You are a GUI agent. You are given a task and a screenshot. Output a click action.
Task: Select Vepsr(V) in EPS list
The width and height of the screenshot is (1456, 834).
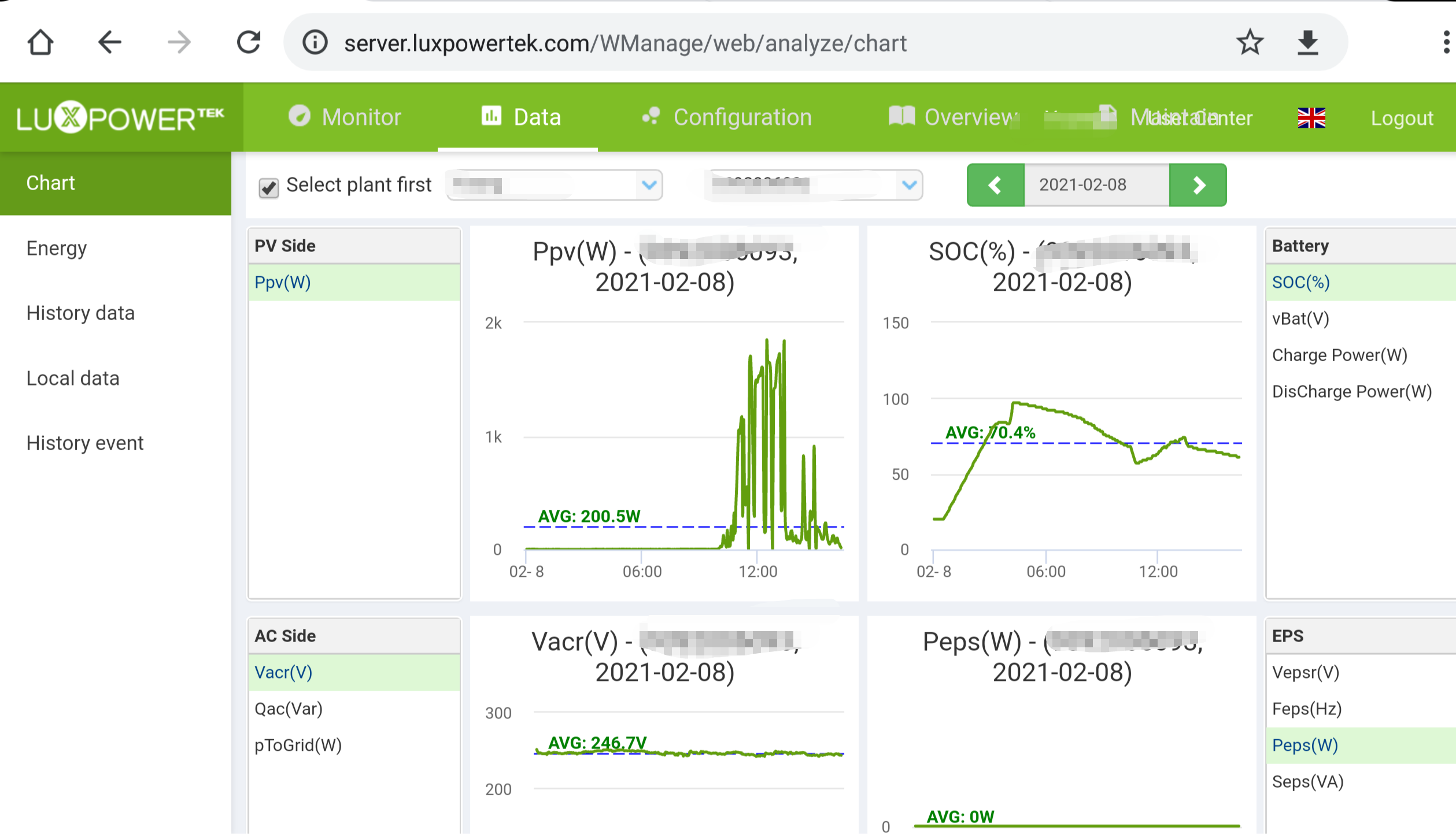click(x=1361, y=673)
